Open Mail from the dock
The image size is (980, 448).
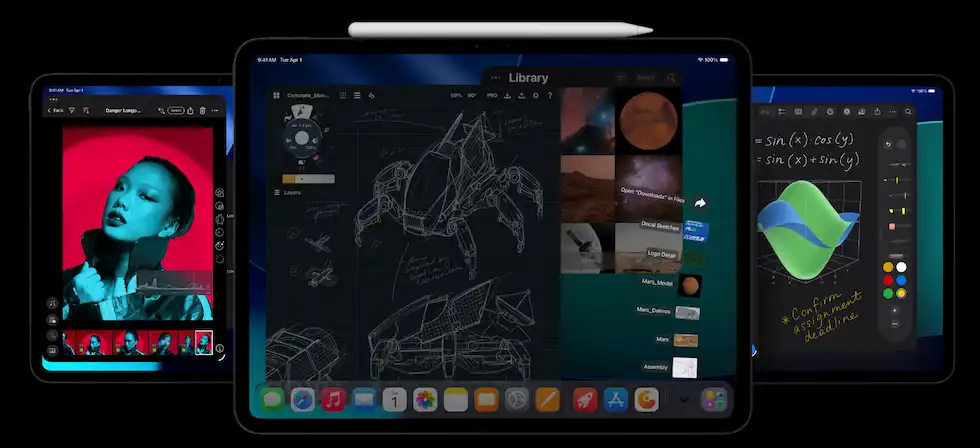(x=364, y=399)
